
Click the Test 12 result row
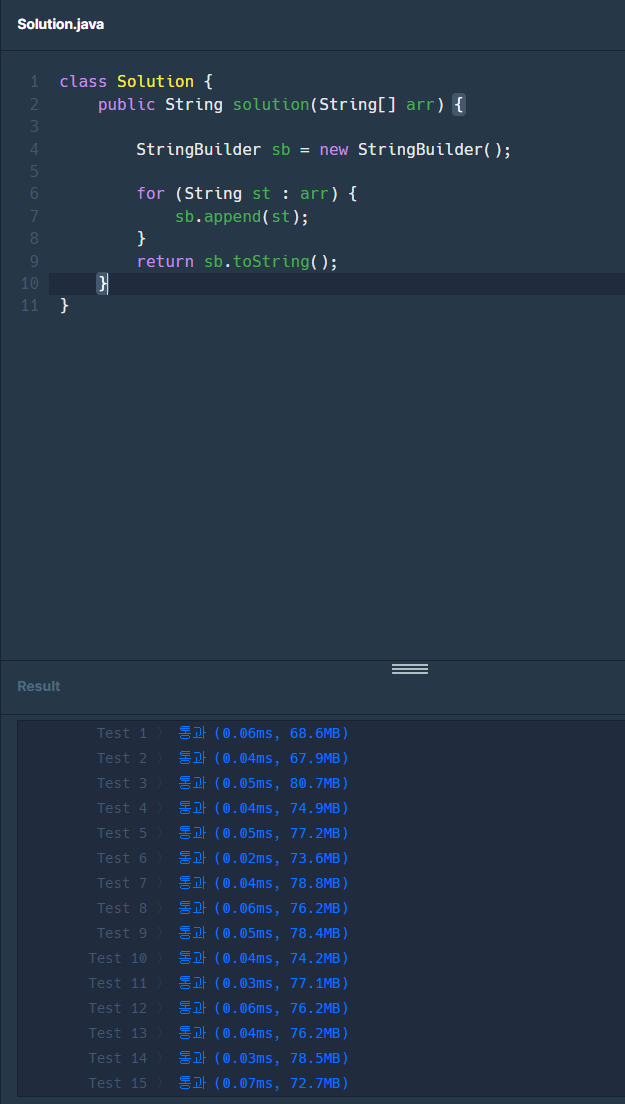(x=219, y=1008)
